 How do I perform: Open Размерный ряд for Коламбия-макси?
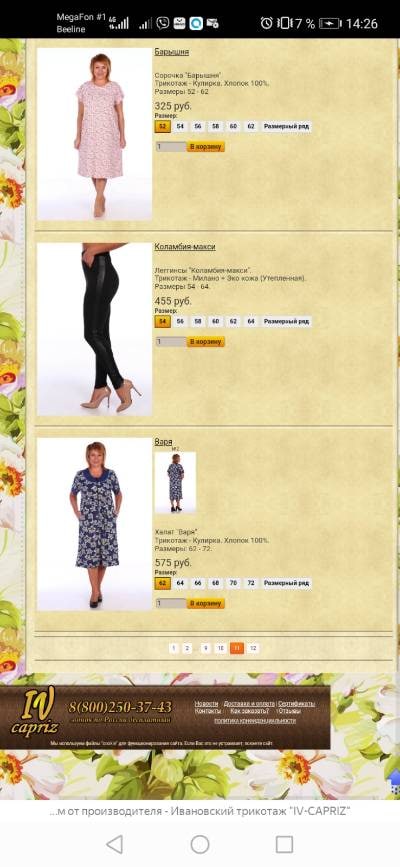point(286,321)
